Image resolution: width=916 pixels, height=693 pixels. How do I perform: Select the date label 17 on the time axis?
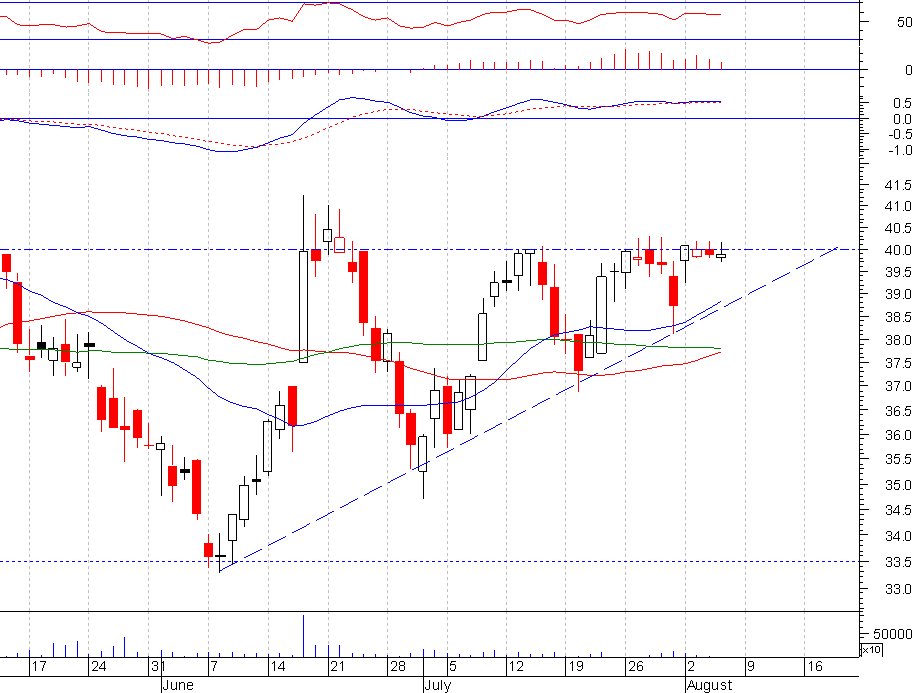point(39,667)
